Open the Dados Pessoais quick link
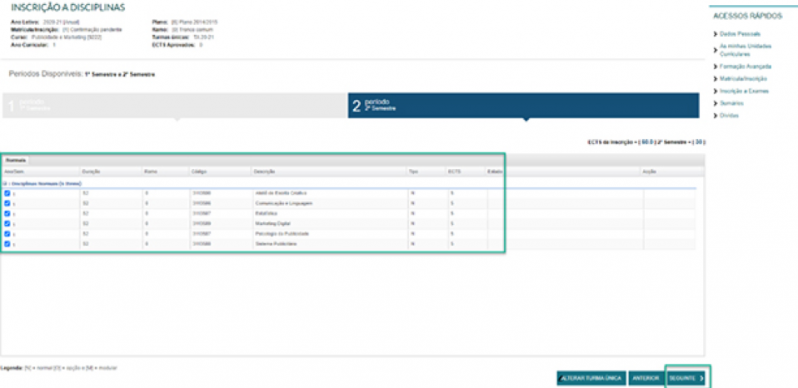798x388 pixels. (740, 34)
